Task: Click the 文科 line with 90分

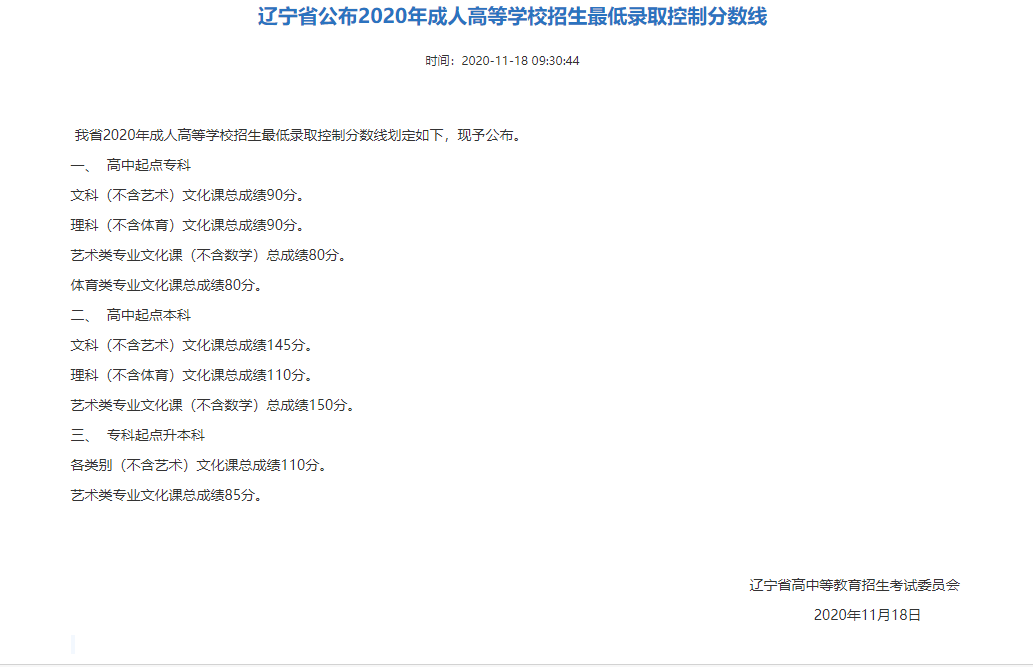Action: (187, 195)
